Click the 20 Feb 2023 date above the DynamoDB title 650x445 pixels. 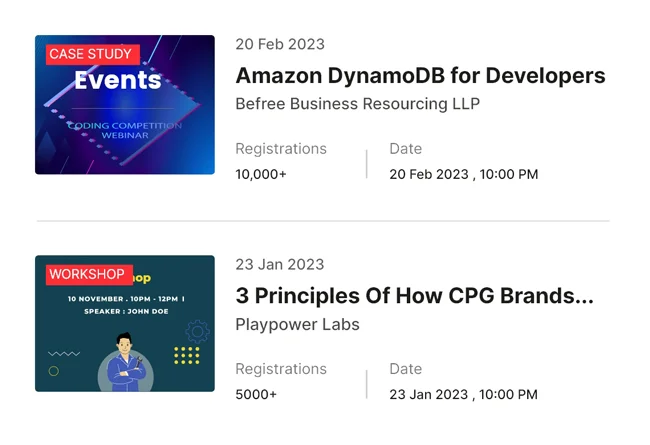pos(280,44)
